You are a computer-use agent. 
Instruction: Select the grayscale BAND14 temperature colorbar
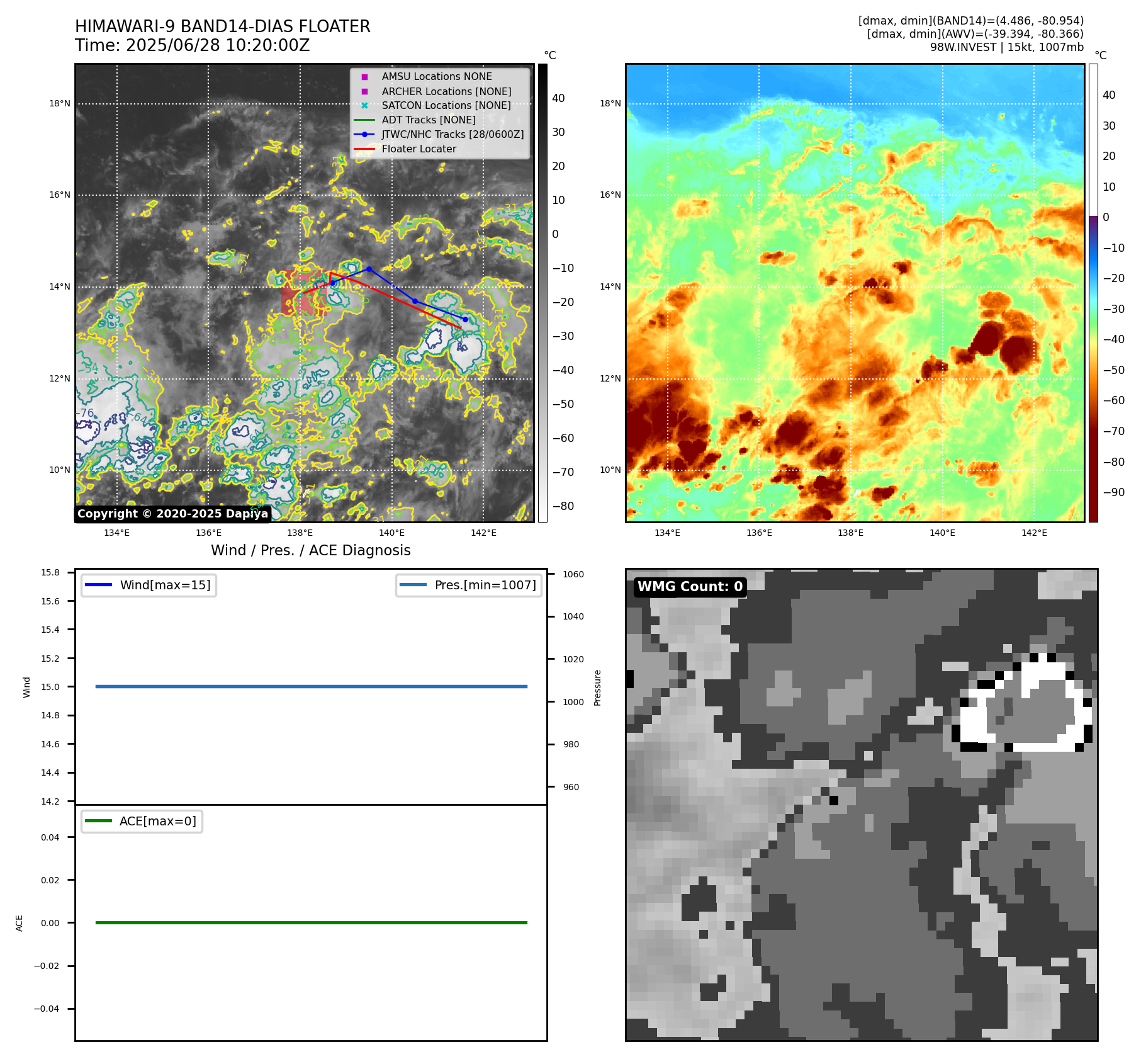pyautogui.click(x=542, y=293)
